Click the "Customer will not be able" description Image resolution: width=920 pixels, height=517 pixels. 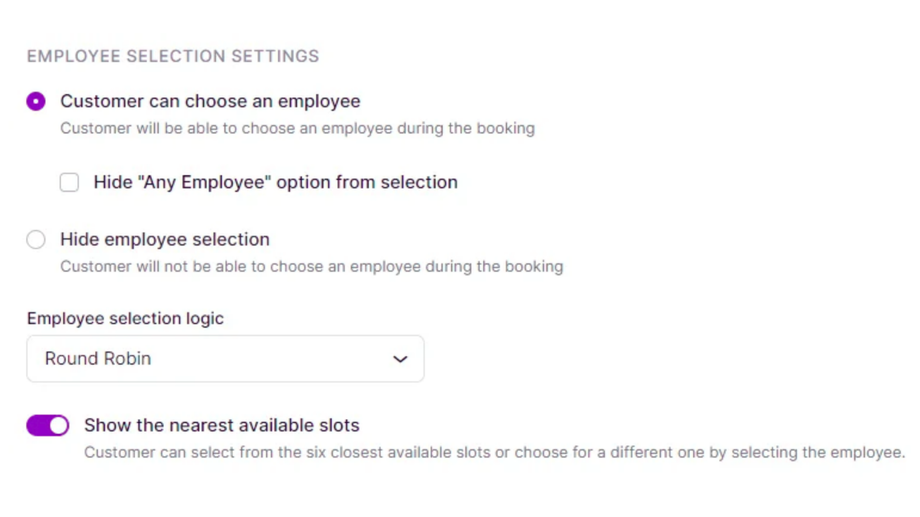click(311, 267)
